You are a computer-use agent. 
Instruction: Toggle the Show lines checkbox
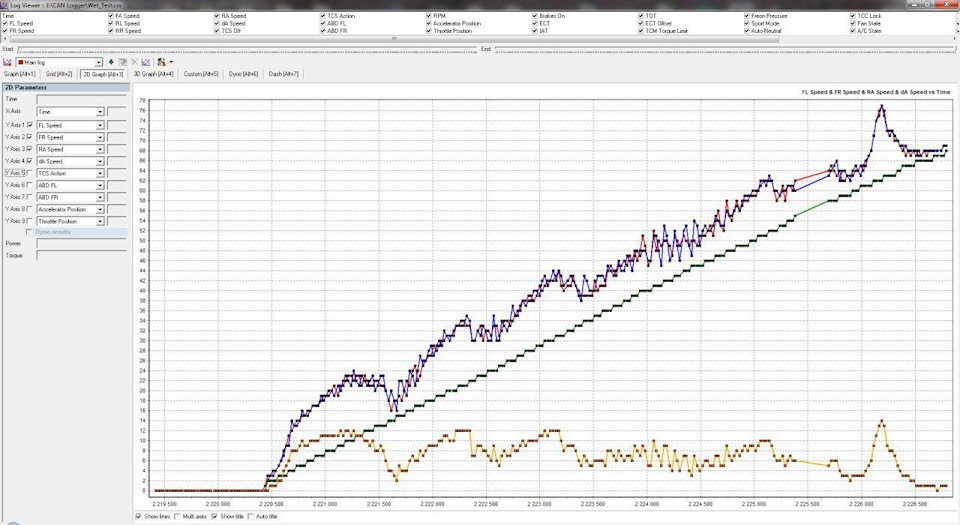(x=138, y=516)
